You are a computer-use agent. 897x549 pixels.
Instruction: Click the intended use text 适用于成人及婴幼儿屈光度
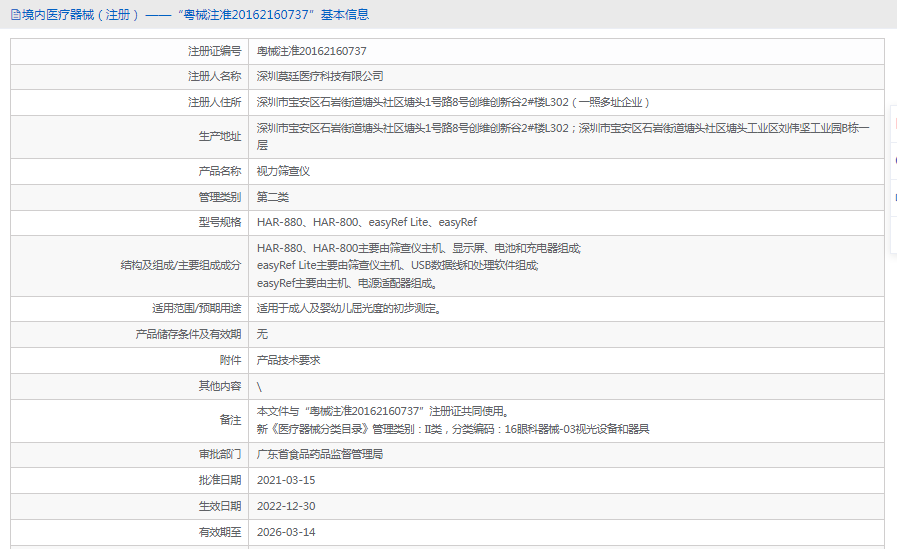pos(348,309)
